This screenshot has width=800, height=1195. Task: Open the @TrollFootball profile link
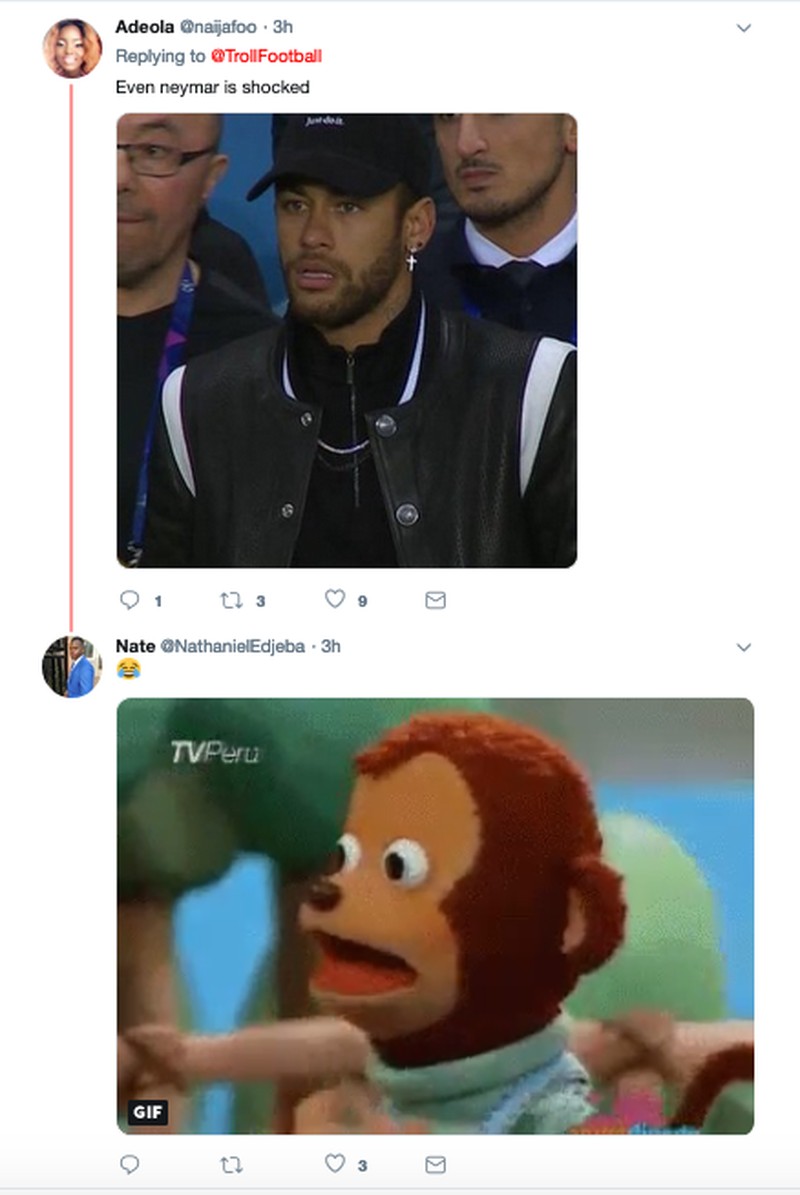click(266, 56)
